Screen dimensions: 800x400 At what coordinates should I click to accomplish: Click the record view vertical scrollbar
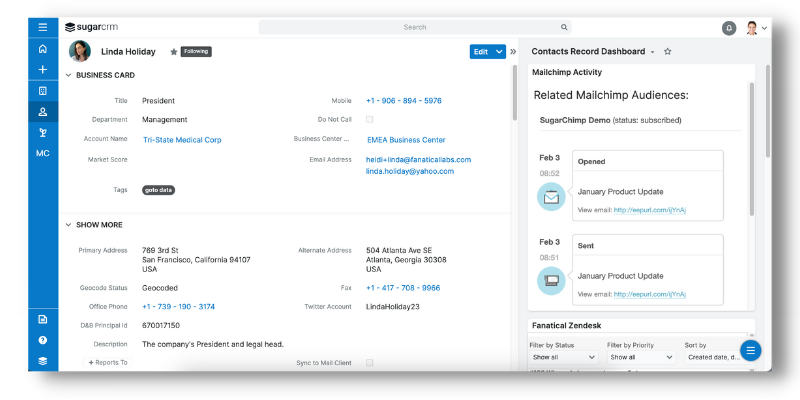click(x=515, y=94)
